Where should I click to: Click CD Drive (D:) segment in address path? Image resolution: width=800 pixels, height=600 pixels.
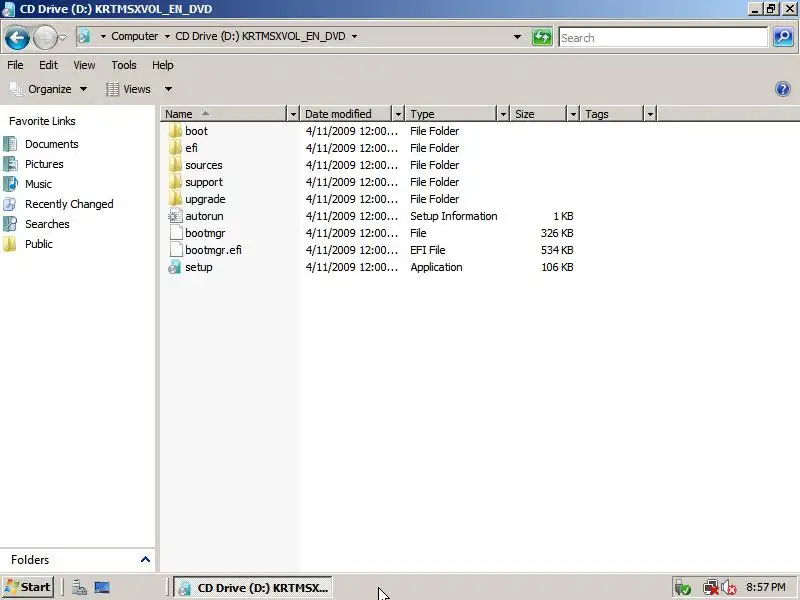pyautogui.click(x=260, y=36)
